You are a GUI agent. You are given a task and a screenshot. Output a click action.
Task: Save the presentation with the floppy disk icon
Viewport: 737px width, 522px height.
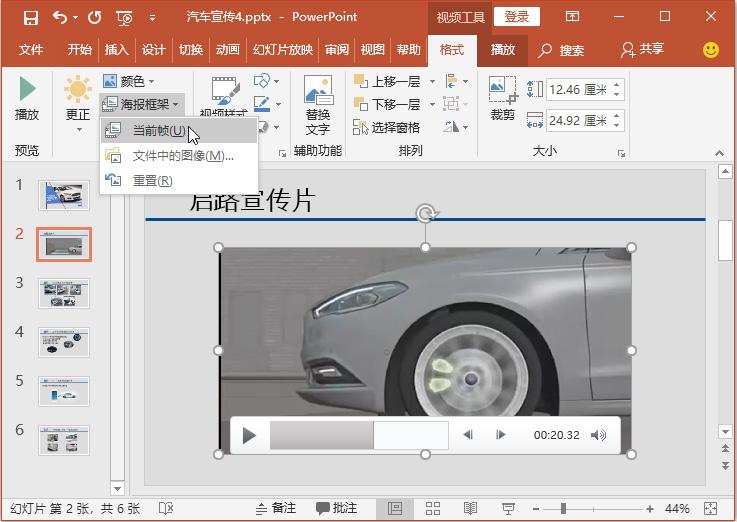(31, 18)
